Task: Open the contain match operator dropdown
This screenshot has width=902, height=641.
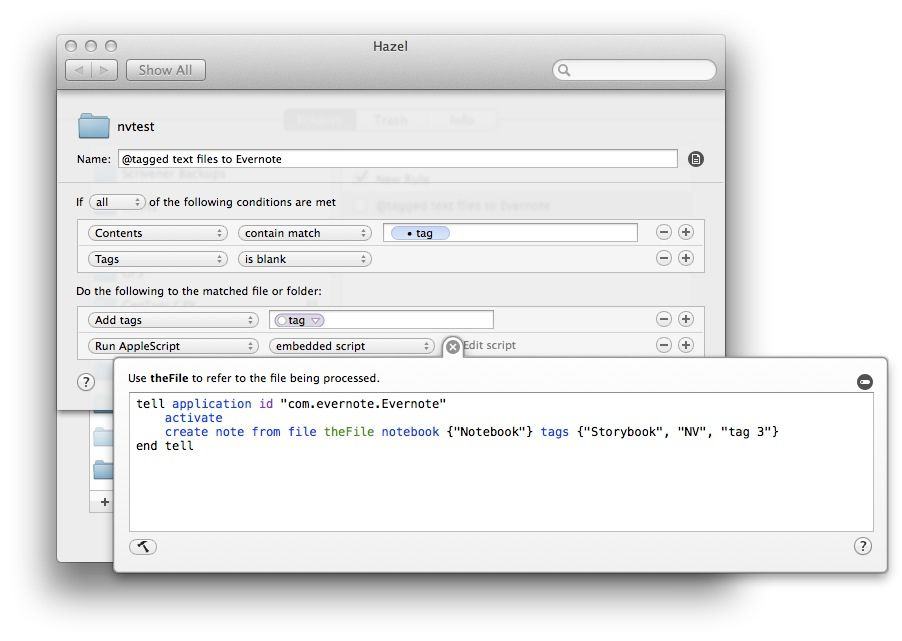Action: [305, 233]
